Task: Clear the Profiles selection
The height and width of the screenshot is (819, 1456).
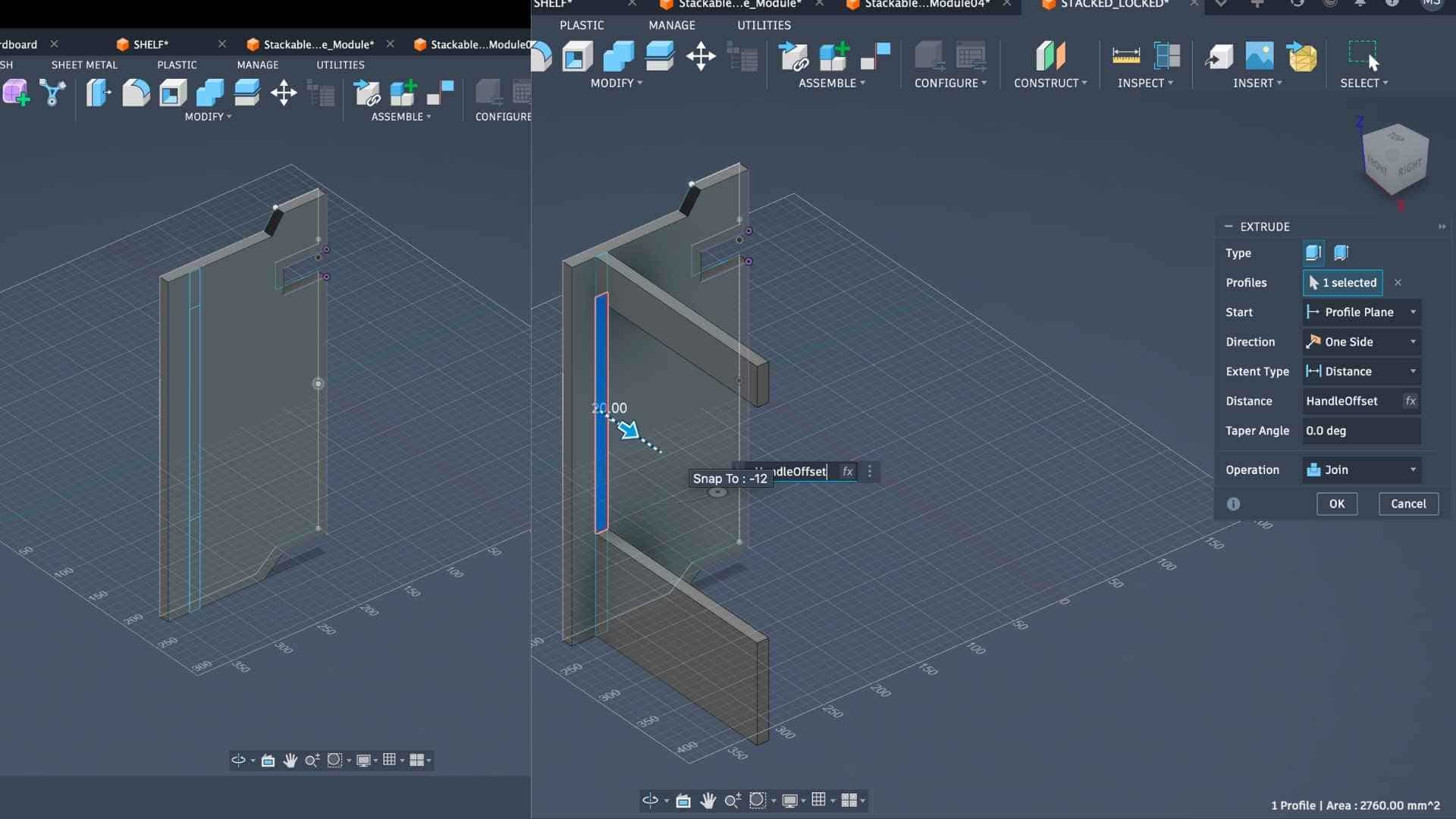Action: click(x=1398, y=283)
